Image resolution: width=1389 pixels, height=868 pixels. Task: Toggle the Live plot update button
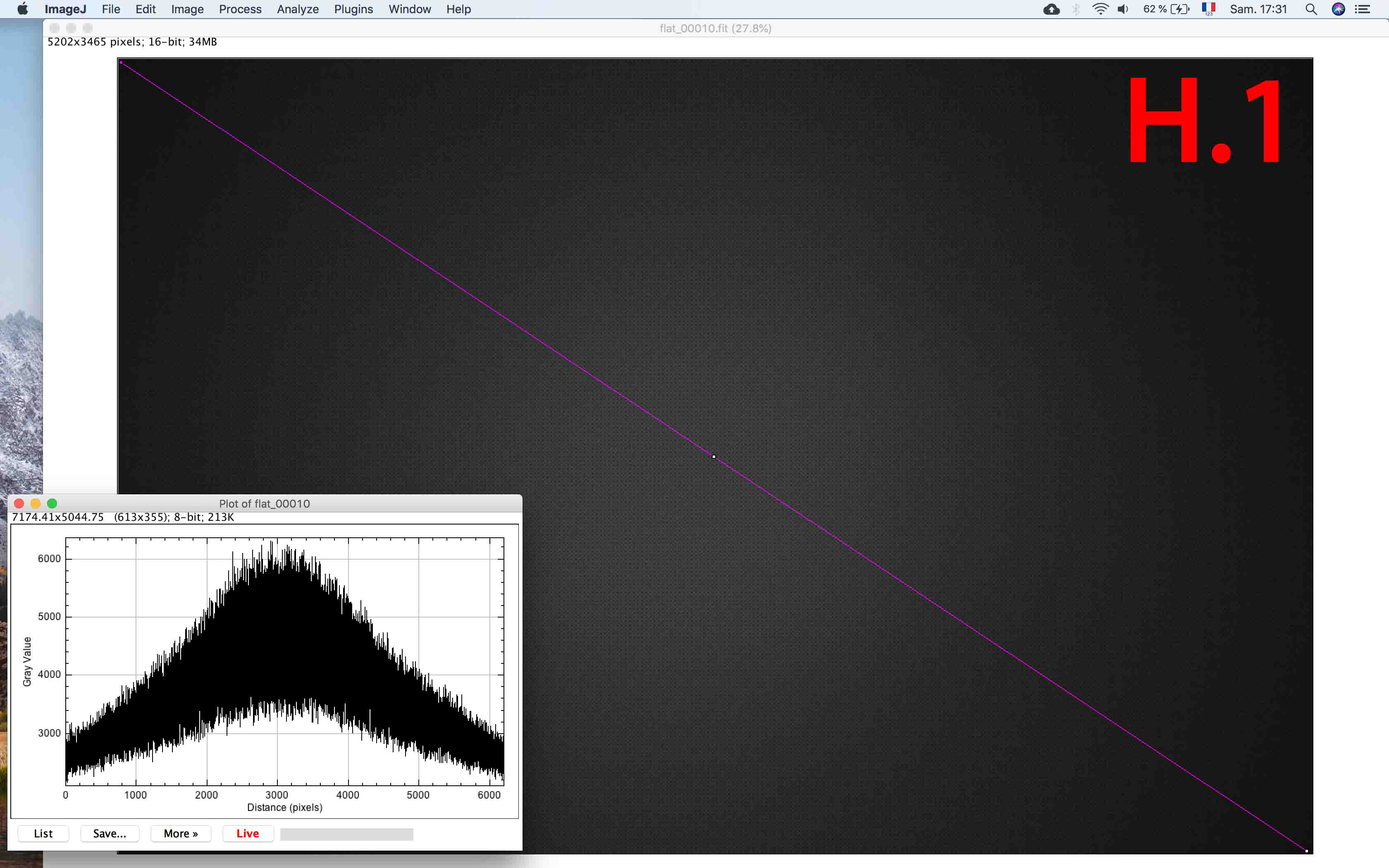tap(247, 834)
